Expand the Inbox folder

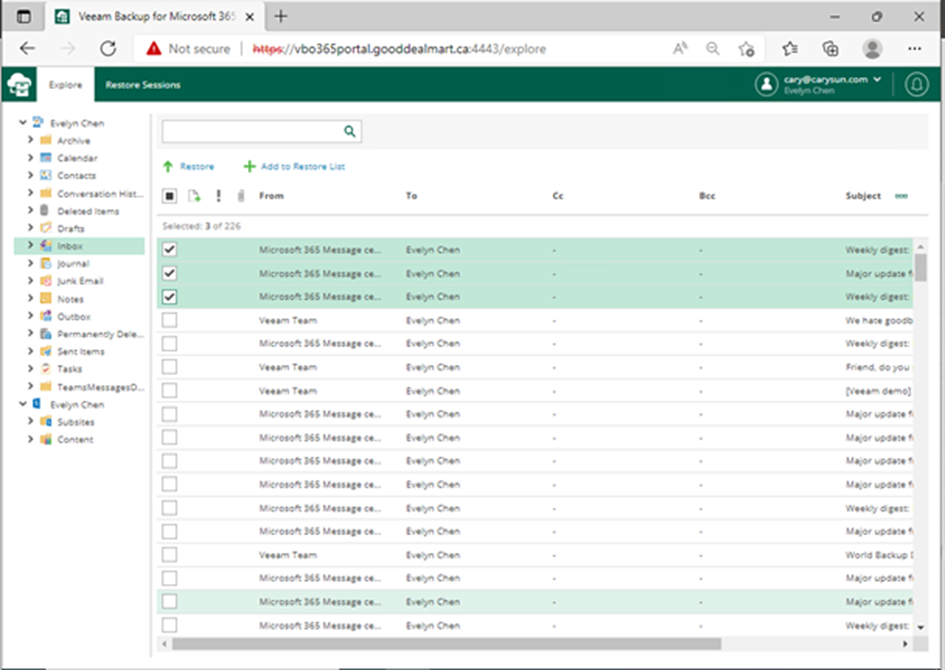pyautogui.click(x=30, y=245)
